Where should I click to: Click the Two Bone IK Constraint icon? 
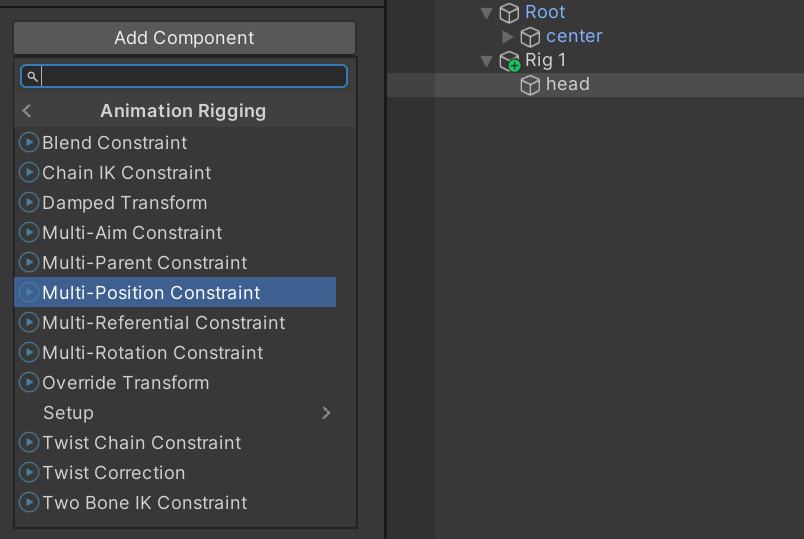[x=29, y=503]
